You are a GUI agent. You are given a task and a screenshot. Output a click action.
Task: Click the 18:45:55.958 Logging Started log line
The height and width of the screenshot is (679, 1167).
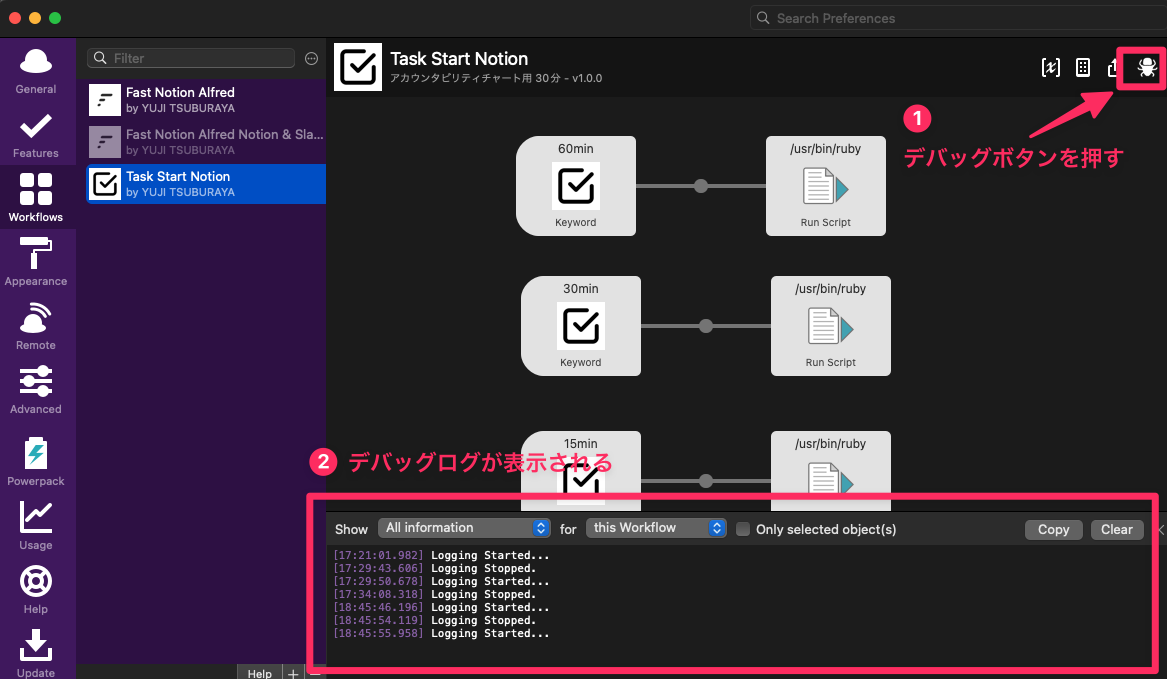441,634
